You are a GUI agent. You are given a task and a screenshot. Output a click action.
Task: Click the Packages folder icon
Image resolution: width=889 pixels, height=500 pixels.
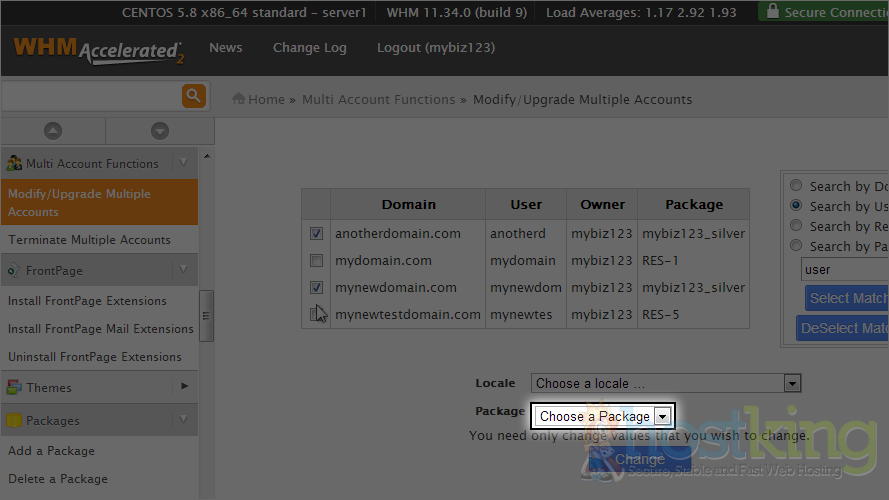14,421
